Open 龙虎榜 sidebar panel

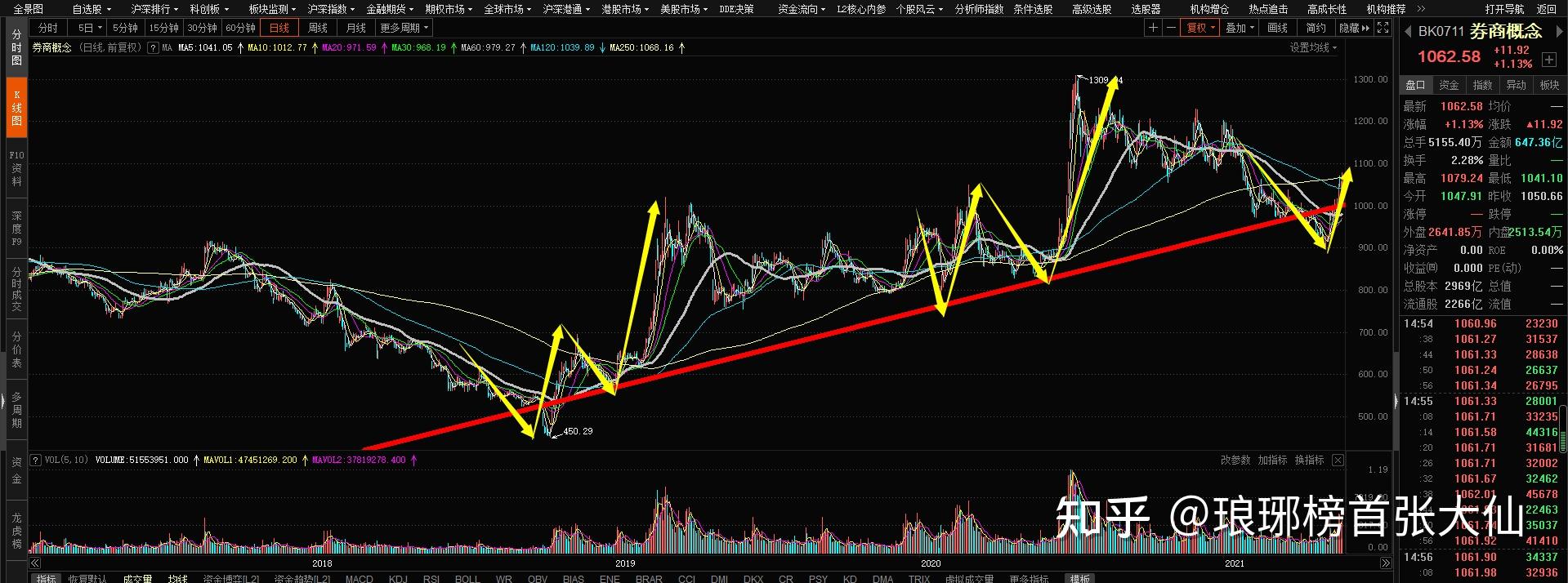click(16, 529)
